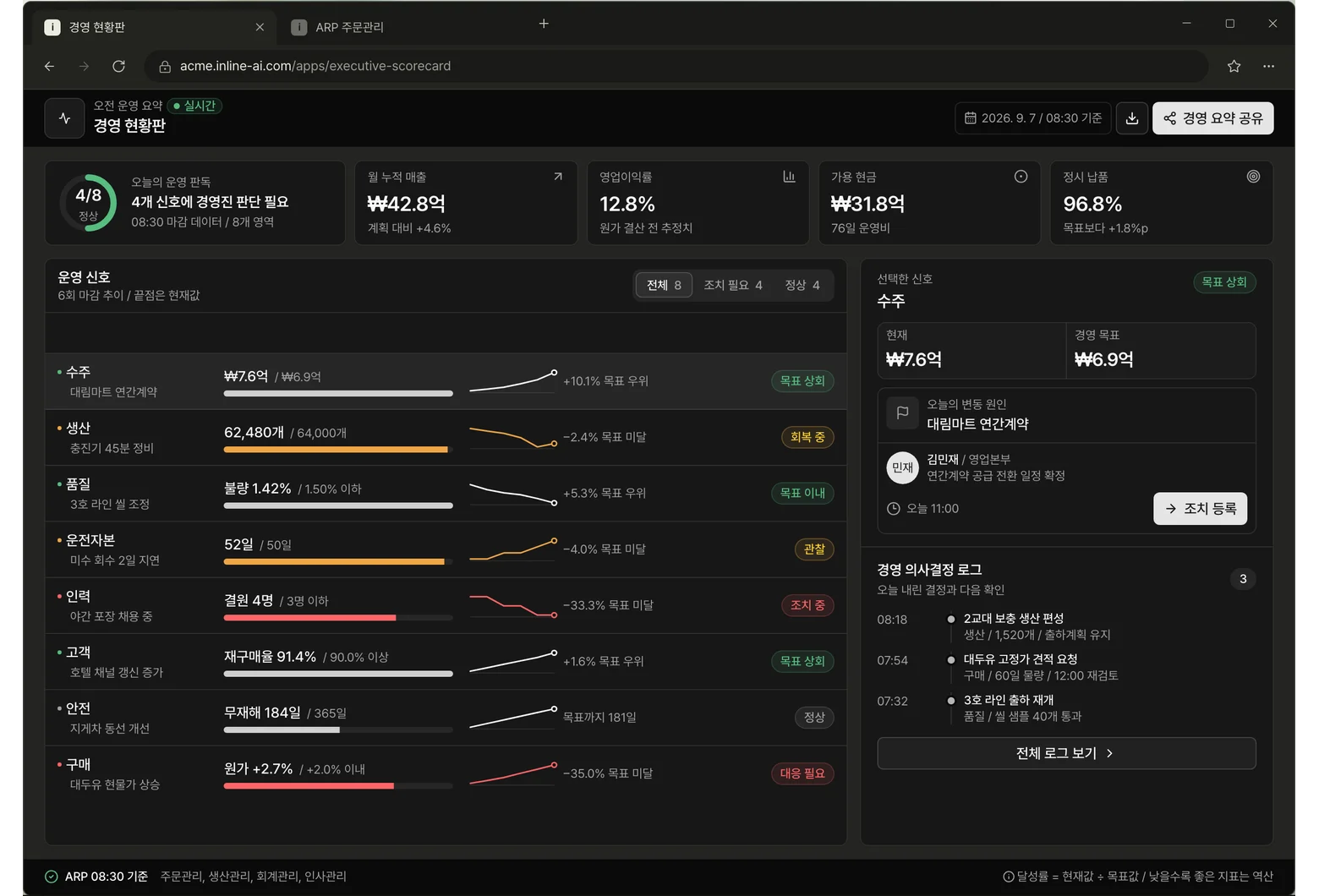The height and width of the screenshot is (896, 1319).
Task: Open the 2026. 9. 7 date selector
Action: coord(1032,118)
